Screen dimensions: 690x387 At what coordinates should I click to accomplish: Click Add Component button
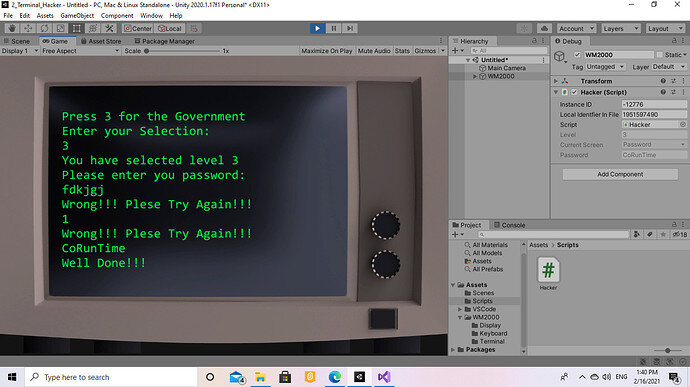[620, 174]
